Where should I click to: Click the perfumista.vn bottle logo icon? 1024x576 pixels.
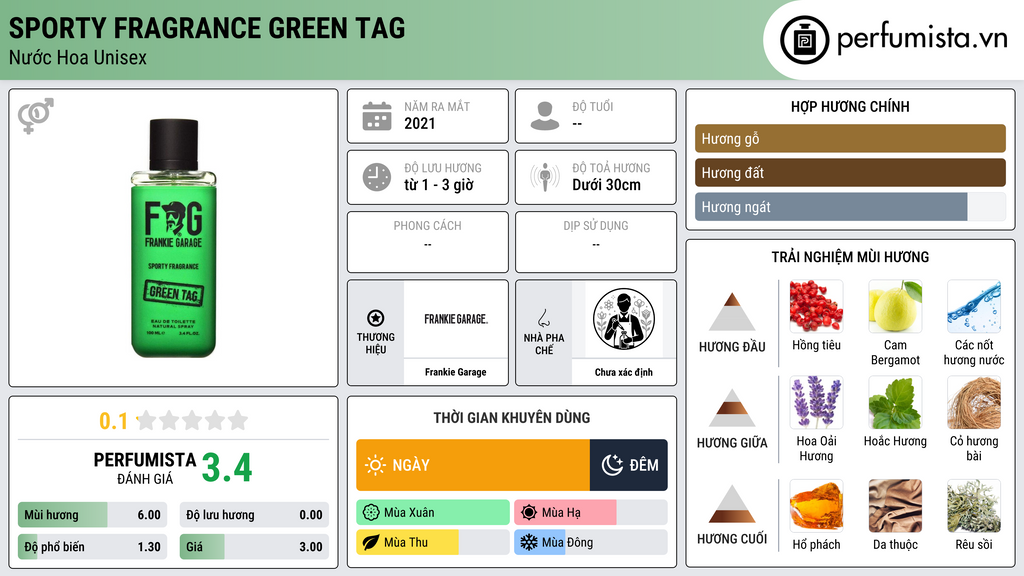click(804, 40)
